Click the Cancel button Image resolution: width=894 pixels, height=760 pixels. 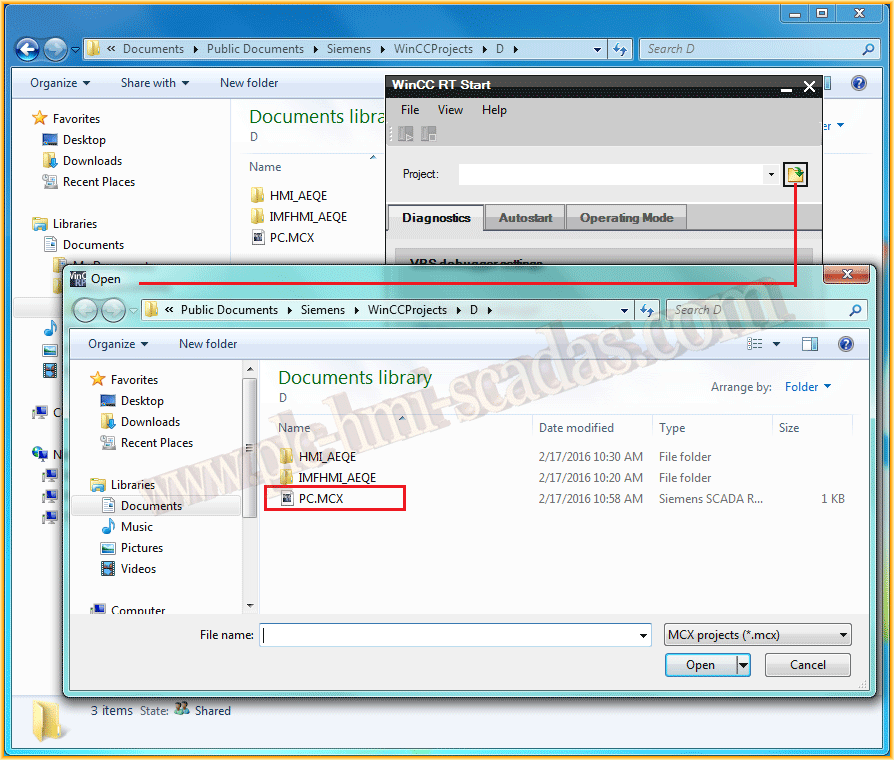[x=807, y=665]
